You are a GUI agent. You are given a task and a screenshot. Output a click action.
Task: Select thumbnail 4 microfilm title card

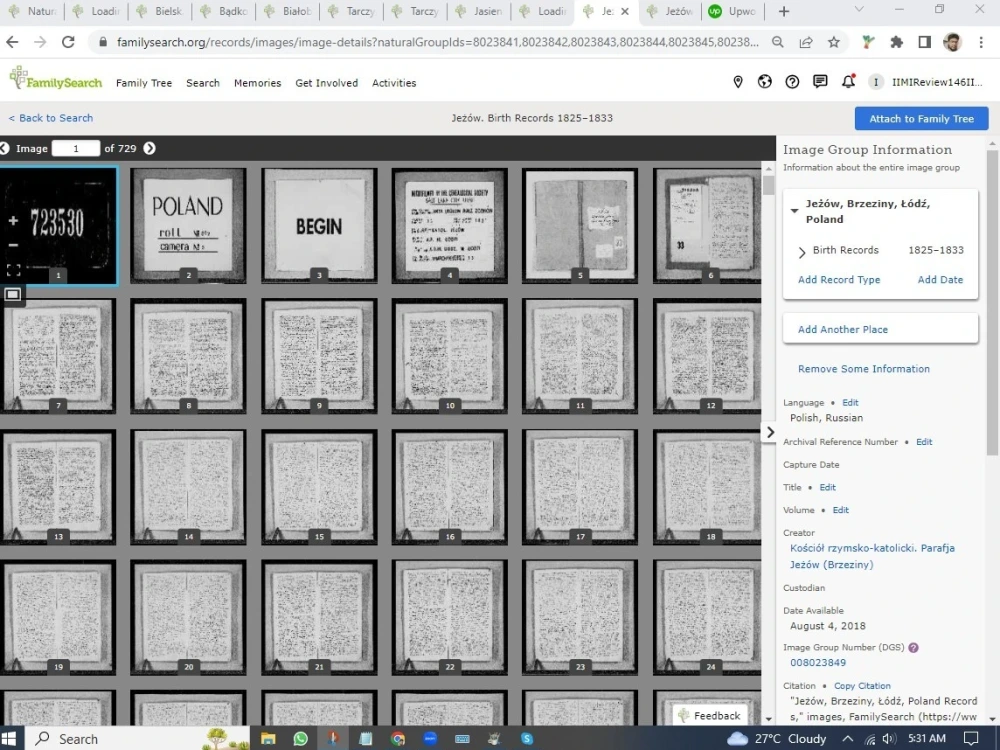pyautogui.click(x=450, y=225)
